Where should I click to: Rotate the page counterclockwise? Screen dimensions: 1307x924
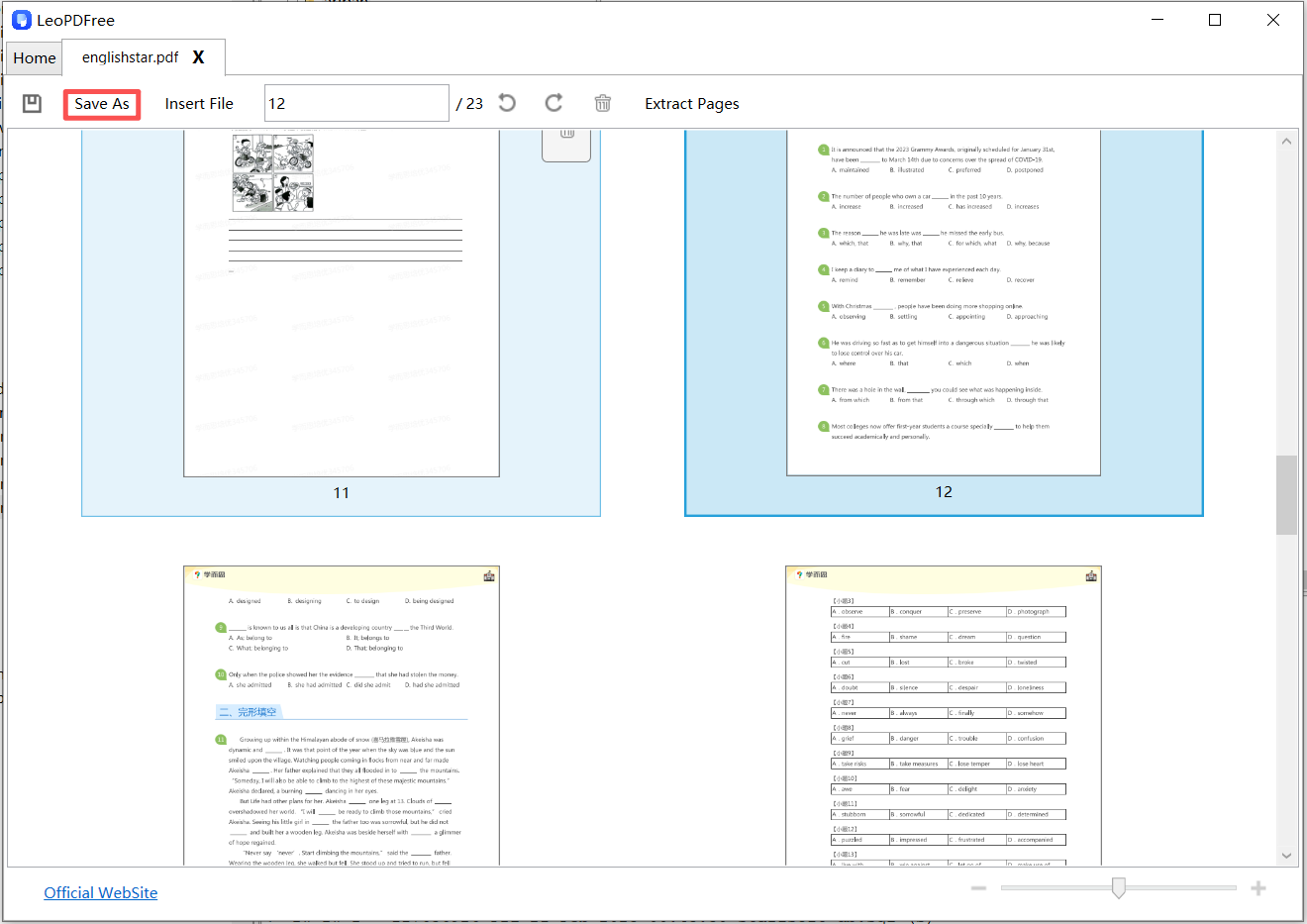[506, 102]
